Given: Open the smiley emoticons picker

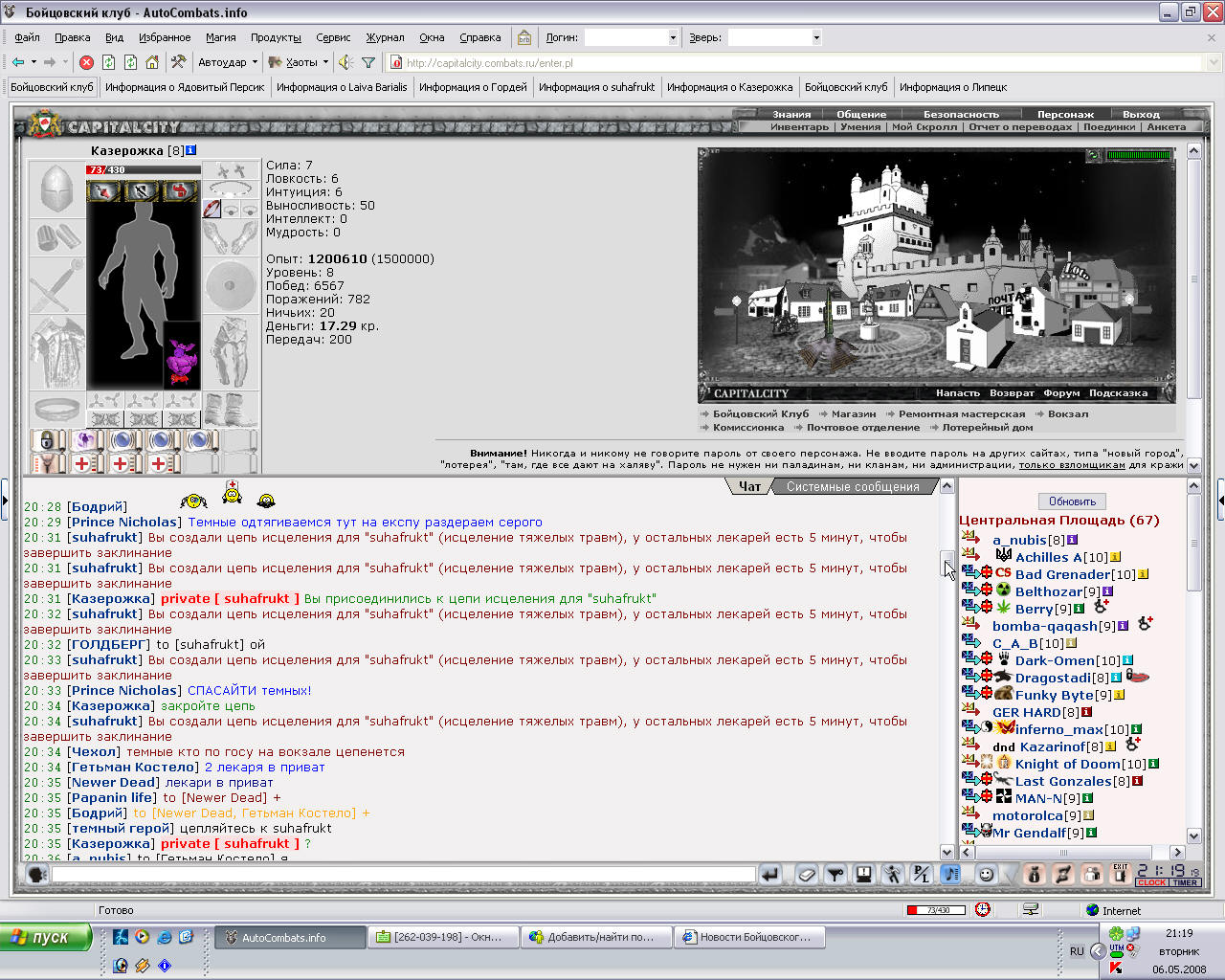Looking at the screenshot, I should [987, 874].
